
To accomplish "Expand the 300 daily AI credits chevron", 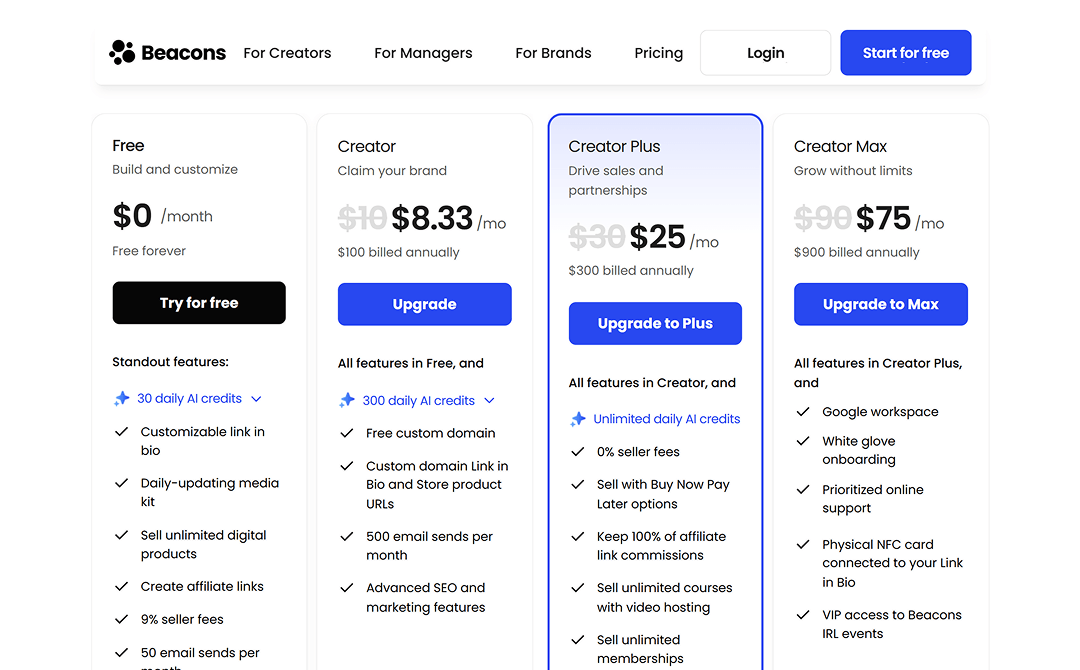I will 490,401.
